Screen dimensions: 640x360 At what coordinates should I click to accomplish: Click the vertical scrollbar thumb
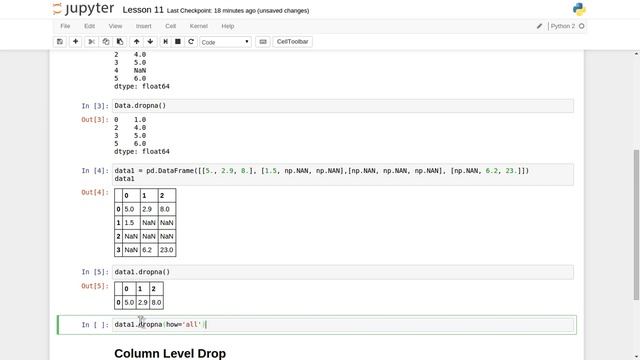[x=636, y=224]
